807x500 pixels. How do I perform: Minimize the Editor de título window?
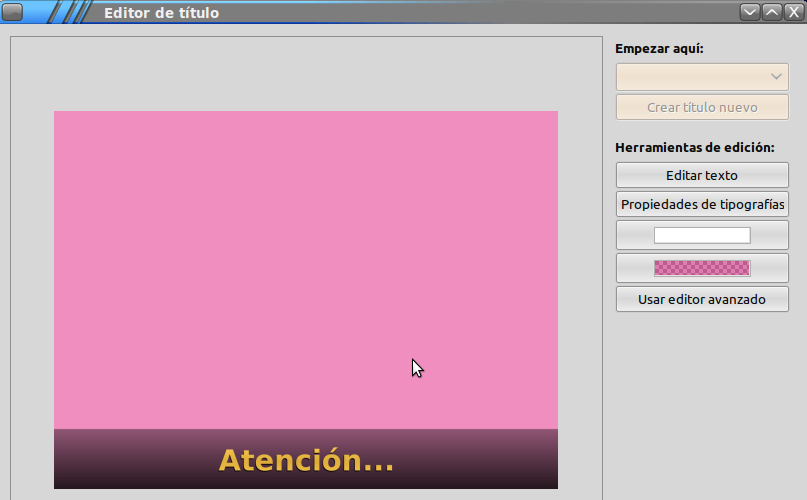(750, 11)
